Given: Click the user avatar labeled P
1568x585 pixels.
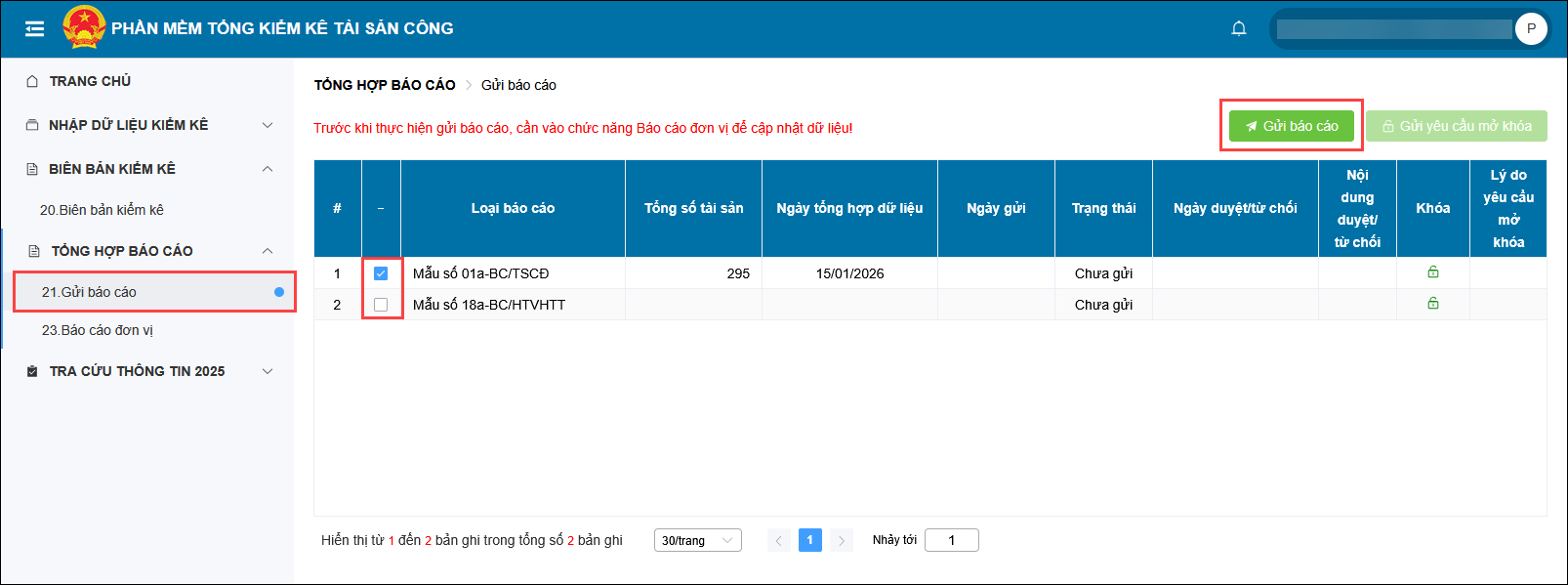Looking at the screenshot, I should tap(1530, 28).
